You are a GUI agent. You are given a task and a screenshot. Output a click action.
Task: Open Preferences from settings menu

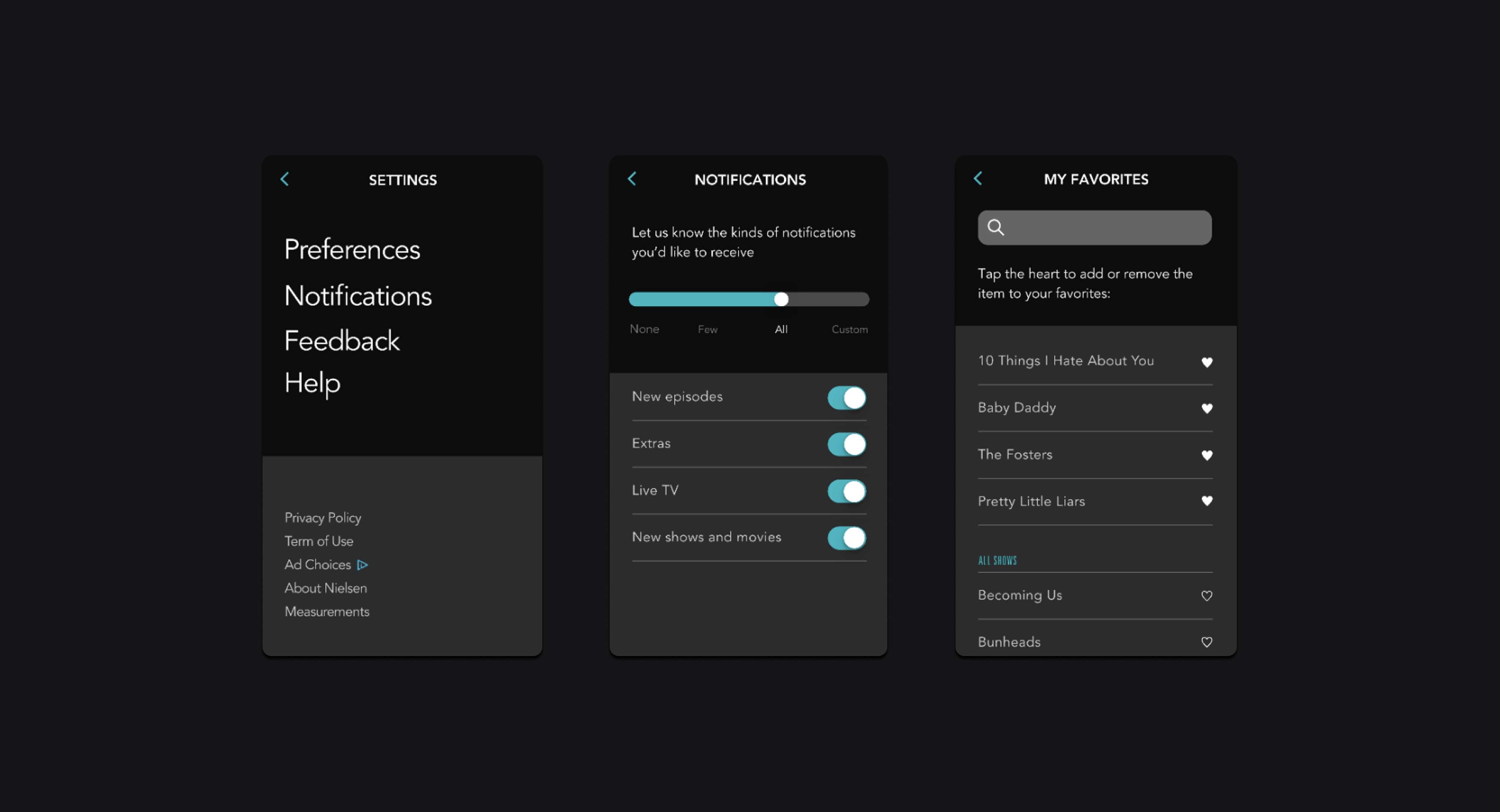point(352,249)
